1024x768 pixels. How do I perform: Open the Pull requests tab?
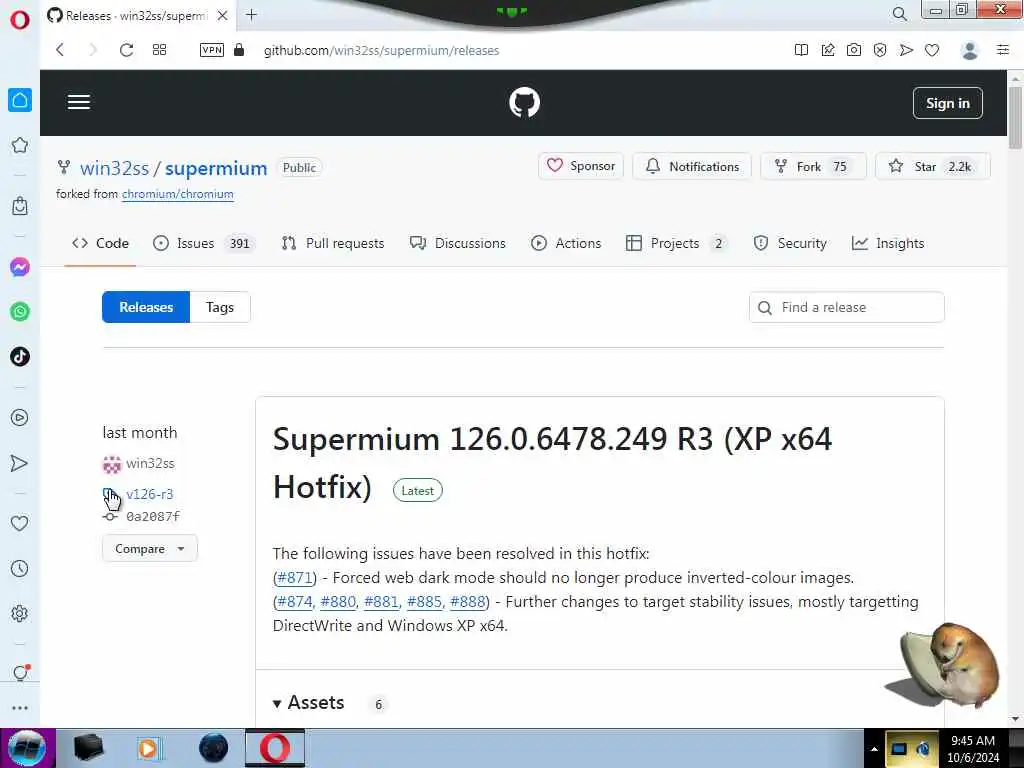333,243
